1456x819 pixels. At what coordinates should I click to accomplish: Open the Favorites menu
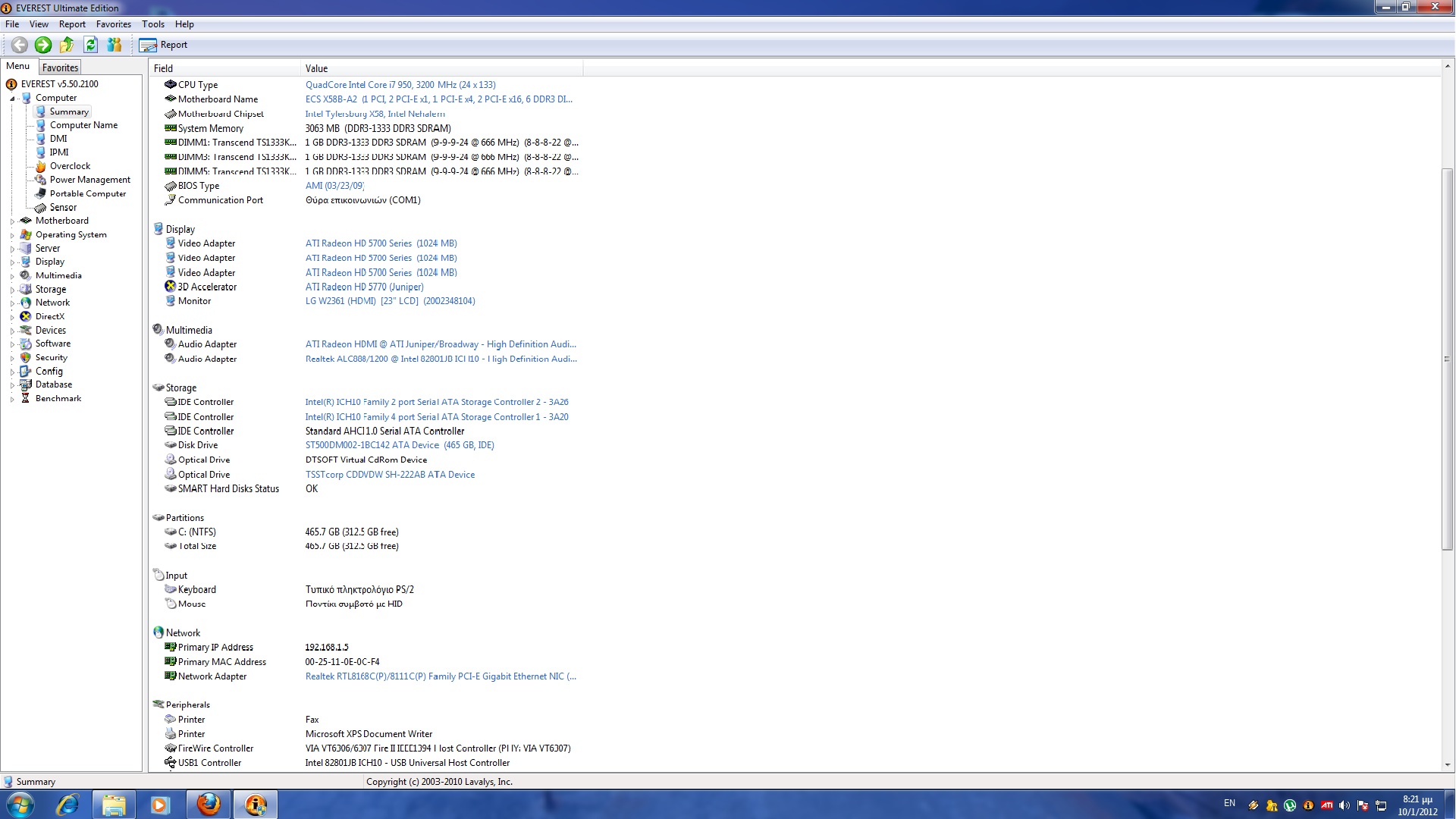[114, 24]
